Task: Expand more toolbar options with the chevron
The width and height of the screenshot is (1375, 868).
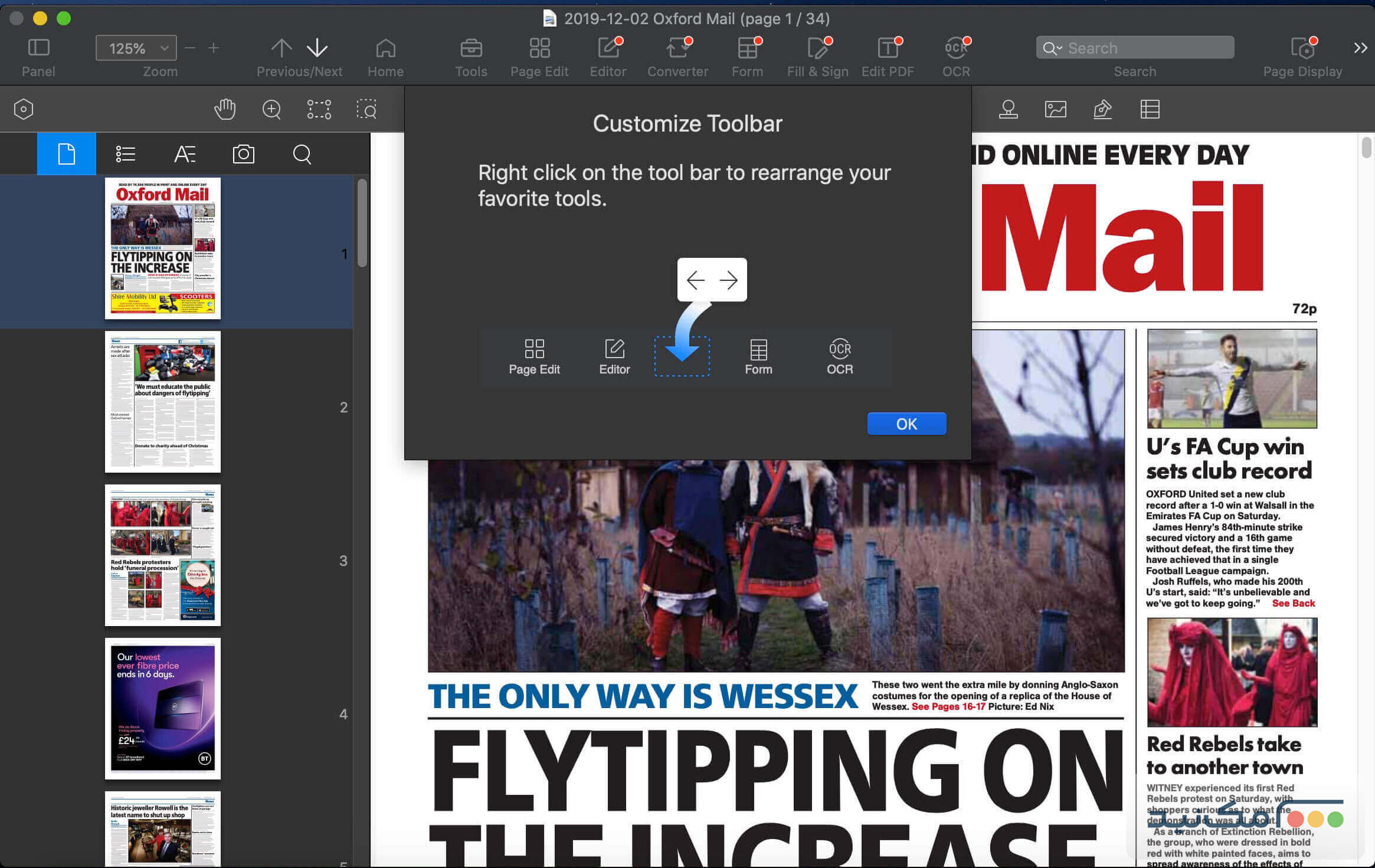Action: pos(1361,48)
